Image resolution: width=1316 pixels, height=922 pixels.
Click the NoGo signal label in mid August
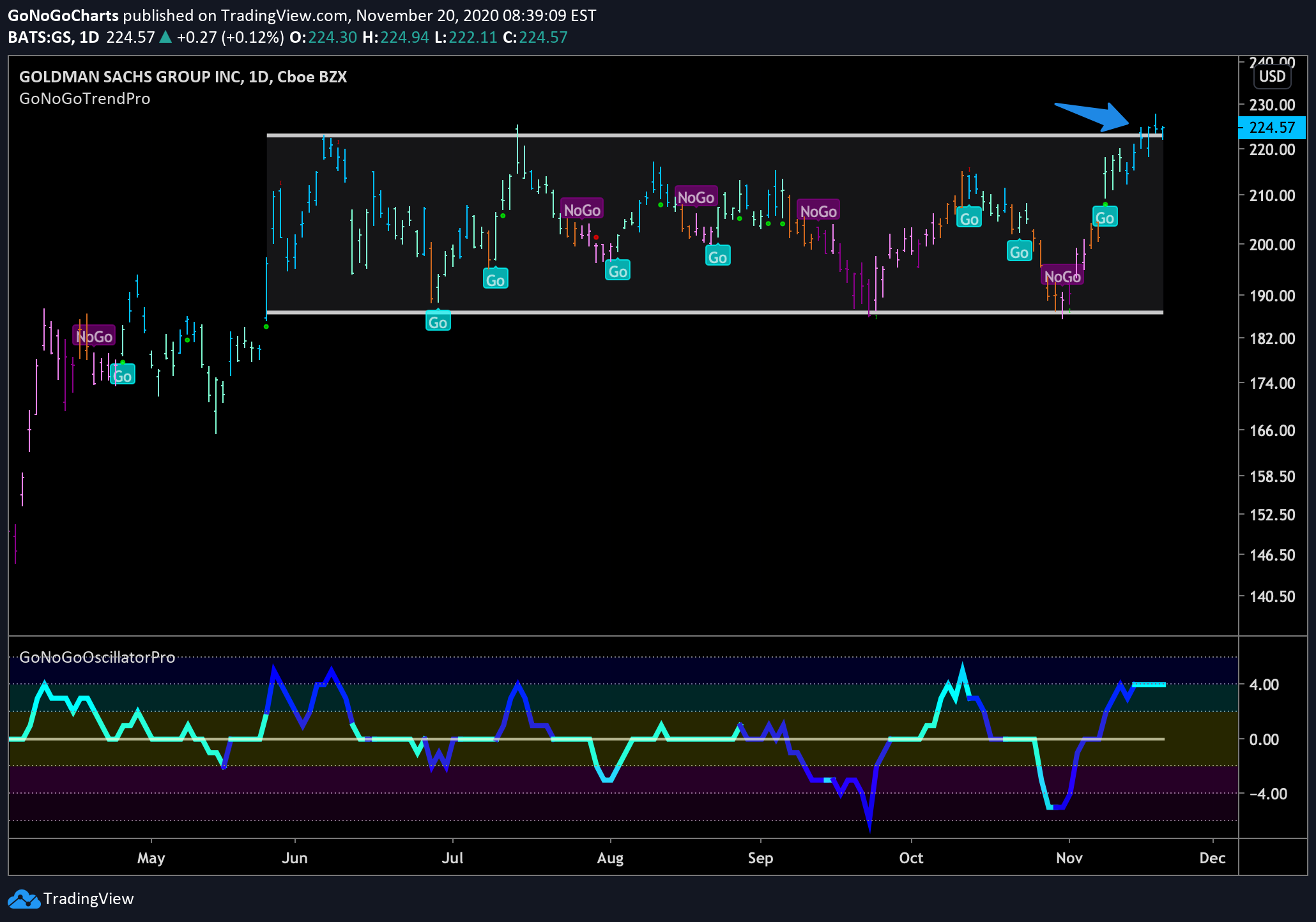coord(696,197)
